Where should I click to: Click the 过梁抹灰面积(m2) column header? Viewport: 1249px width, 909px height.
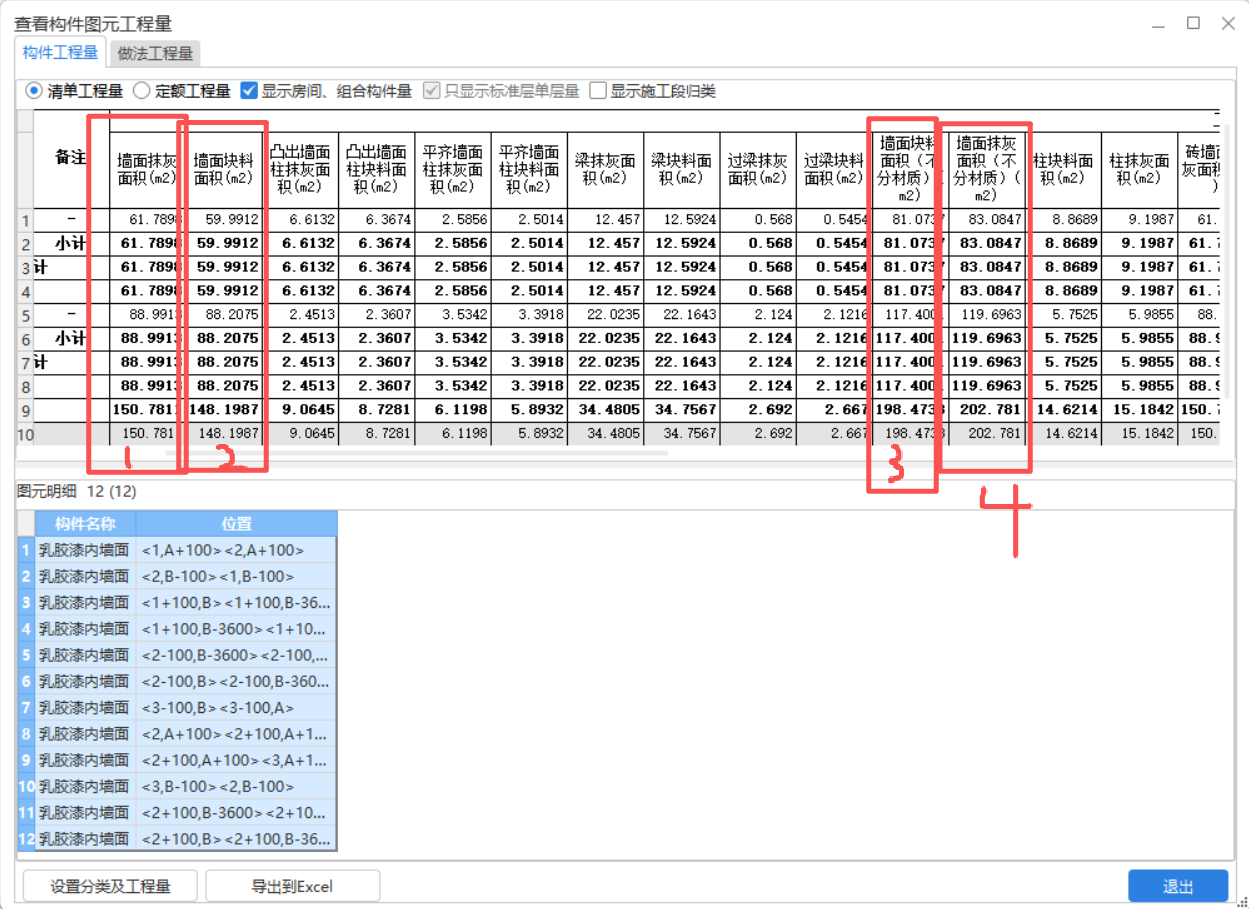(757, 170)
